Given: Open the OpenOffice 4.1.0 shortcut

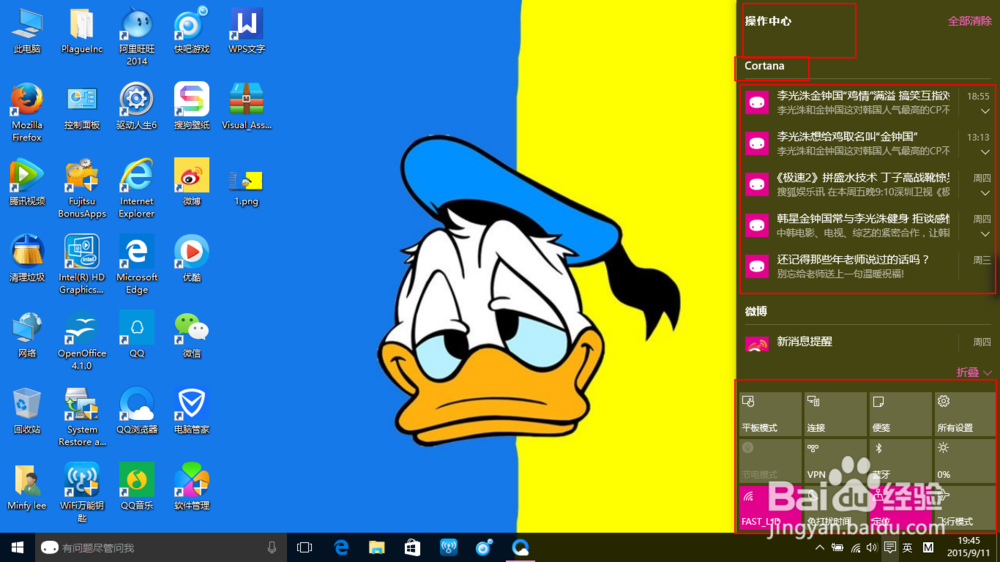Looking at the screenshot, I should click(82, 341).
